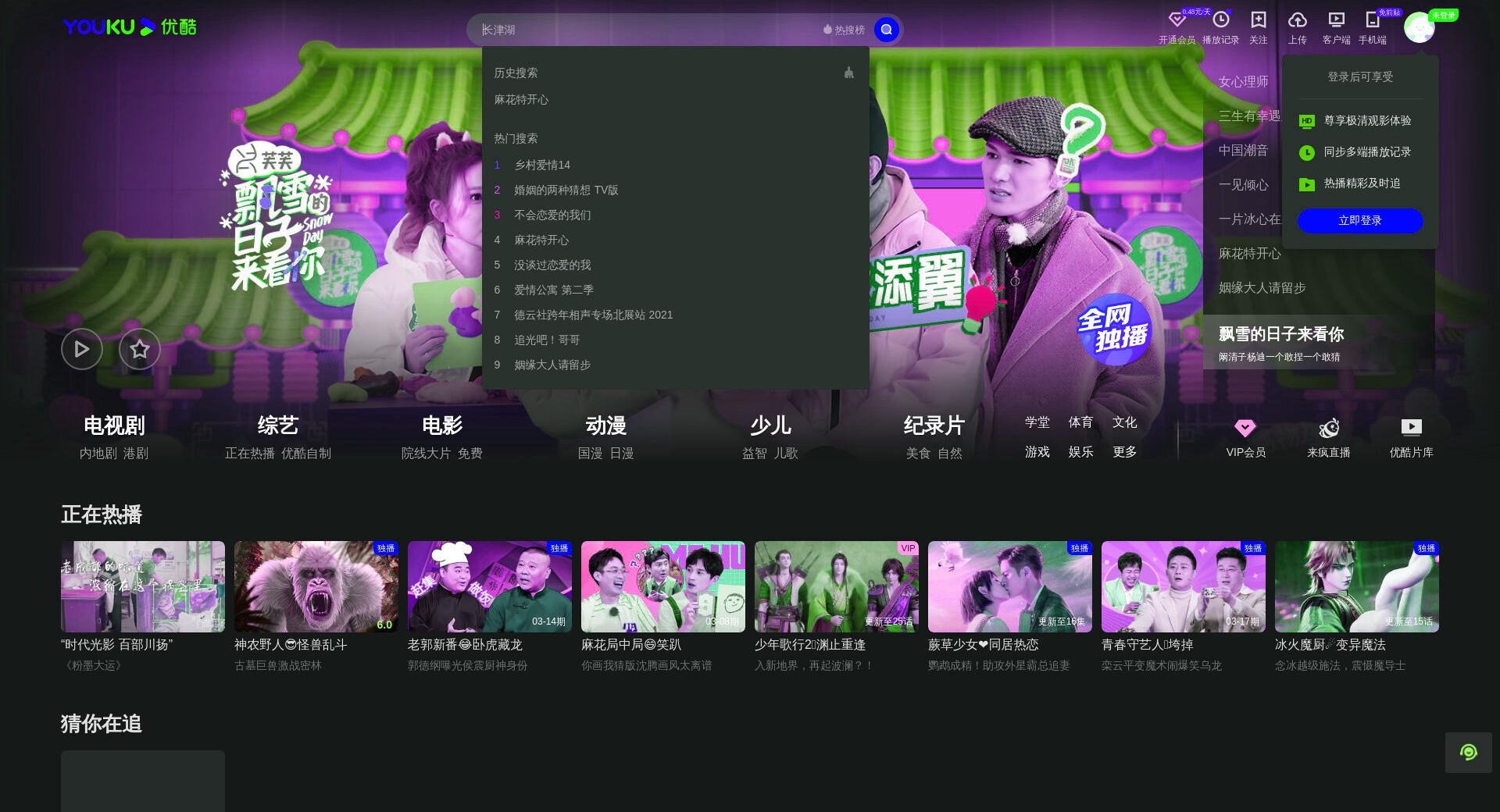Viewport: 1500px width, 812px height.
Task: Click 同步多端播放记录 benefit item
Action: (1359, 152)
